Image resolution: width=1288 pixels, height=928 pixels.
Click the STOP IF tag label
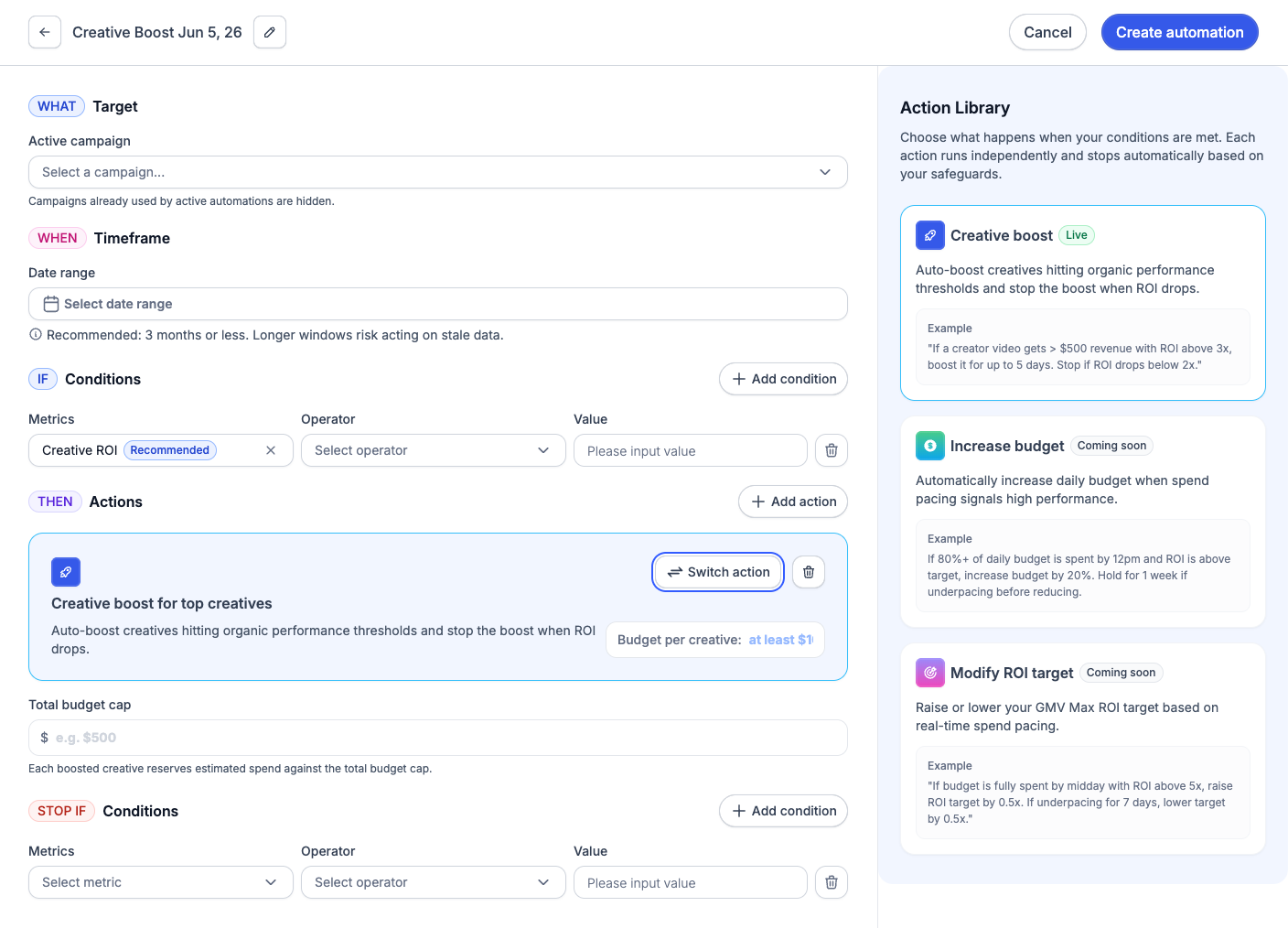[61, 811]
